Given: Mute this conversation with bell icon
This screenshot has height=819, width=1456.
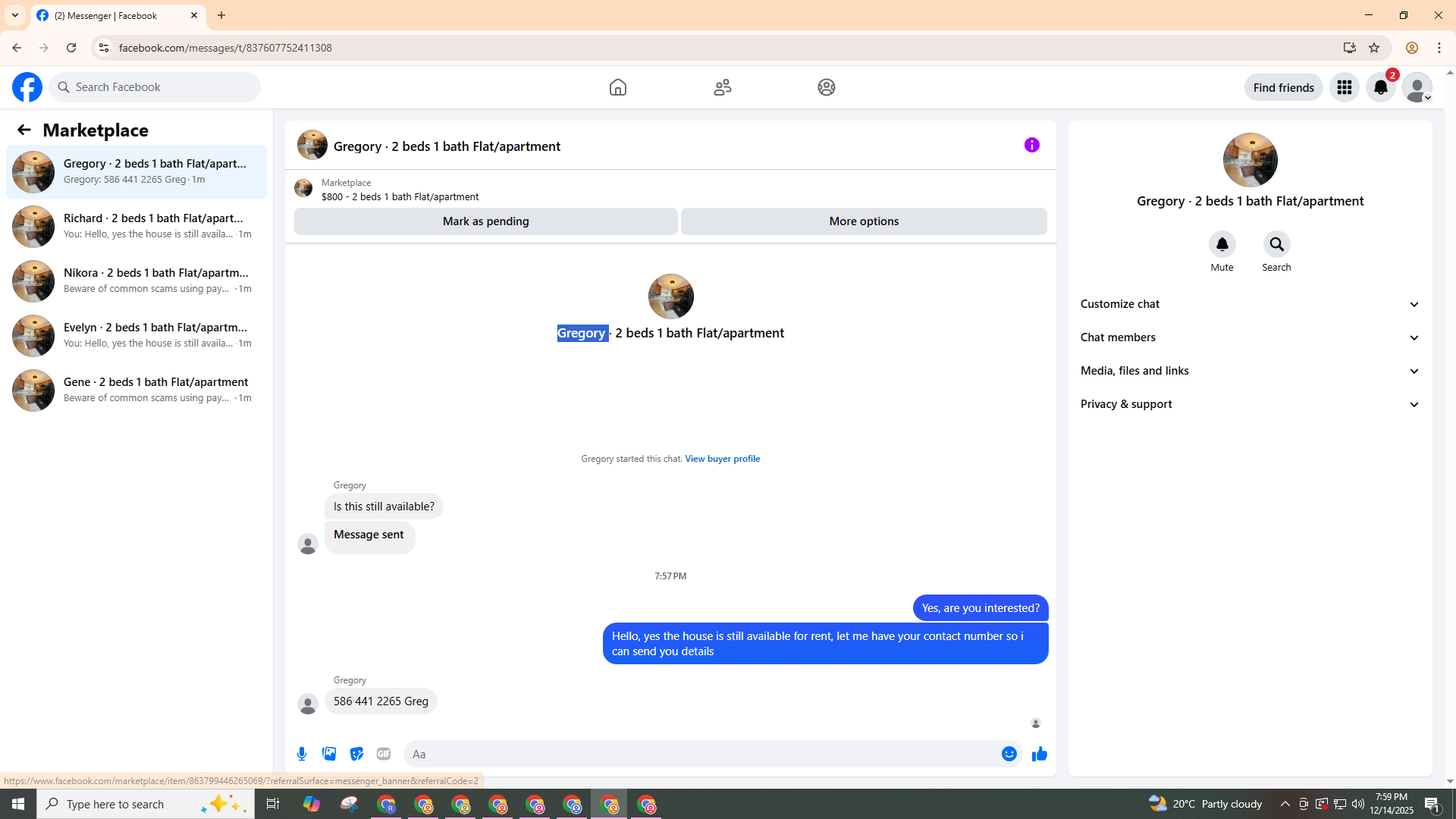Looking at the screenshot, I should tap(1222, 245).
